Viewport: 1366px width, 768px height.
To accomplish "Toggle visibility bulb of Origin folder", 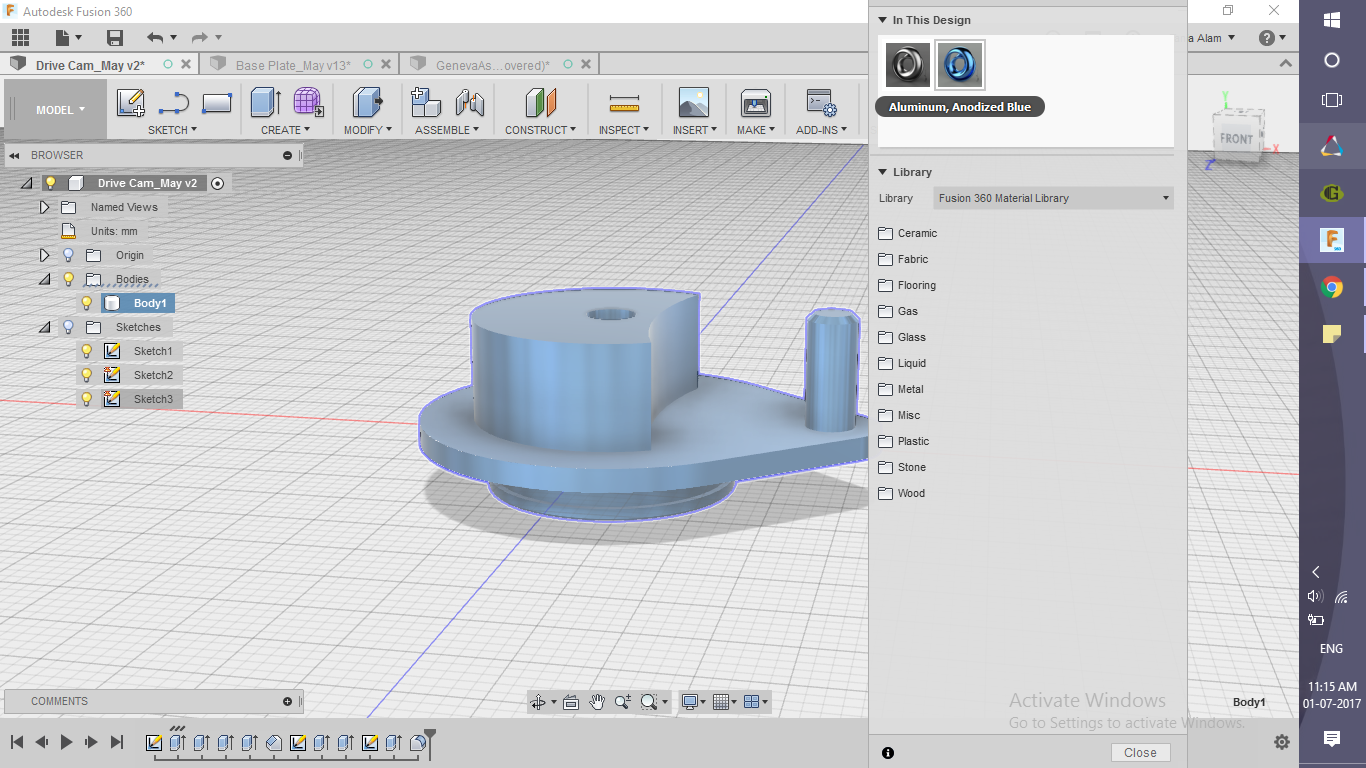I will click(68, 255).
